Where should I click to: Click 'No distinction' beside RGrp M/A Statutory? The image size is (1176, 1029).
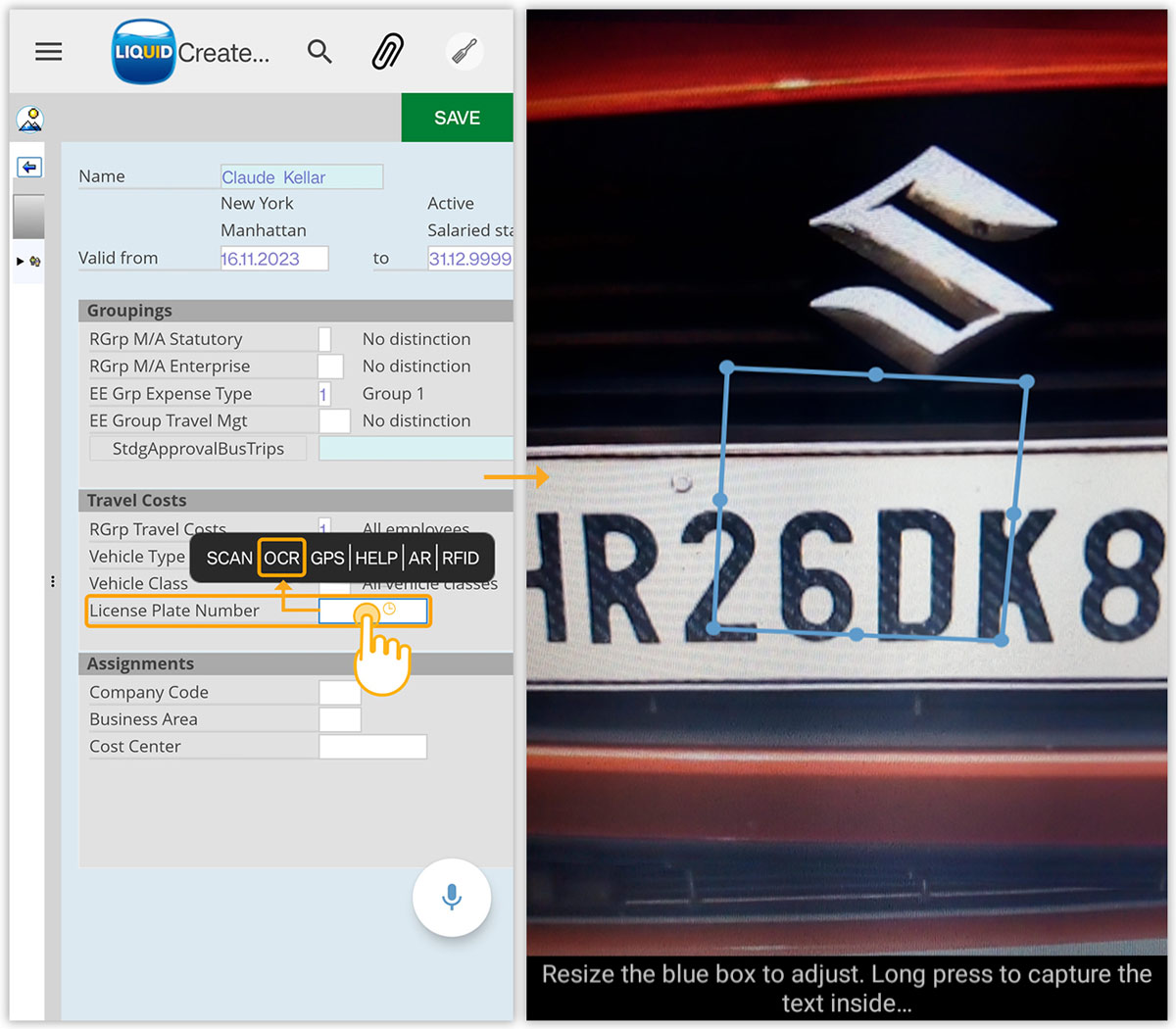(x=416, y=339)
